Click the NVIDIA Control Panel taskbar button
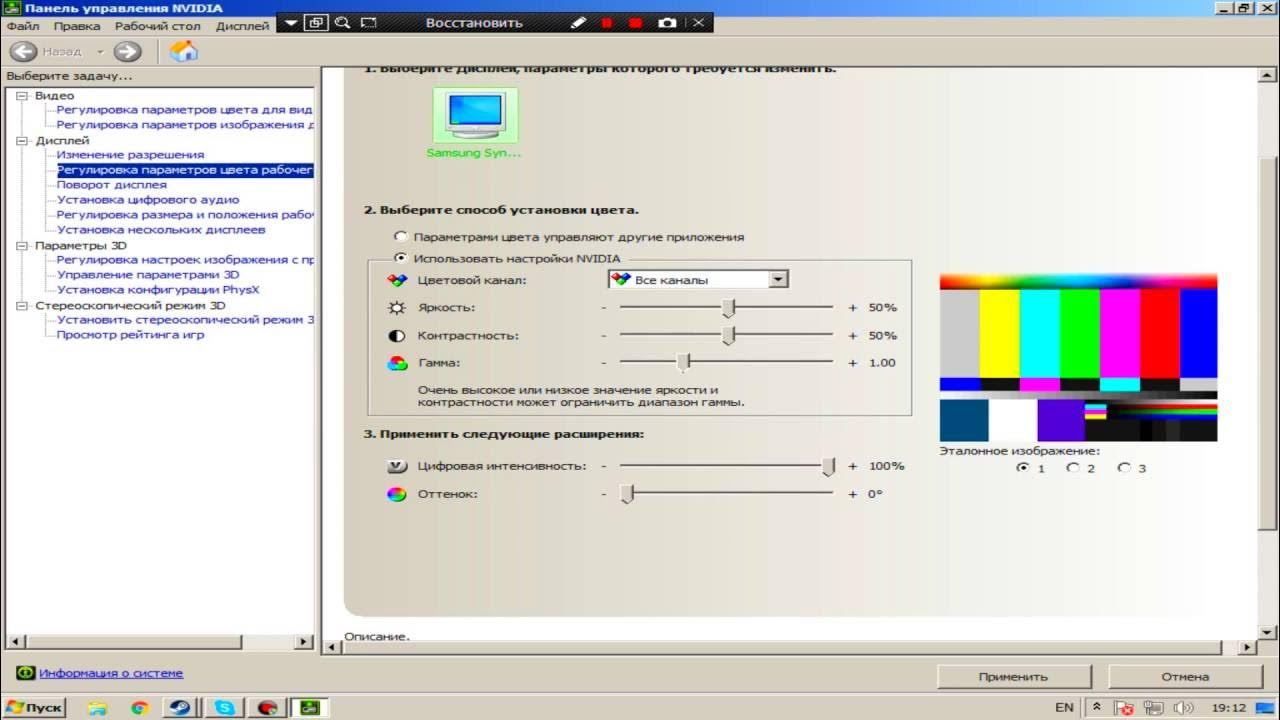 (x=310, y=707)
